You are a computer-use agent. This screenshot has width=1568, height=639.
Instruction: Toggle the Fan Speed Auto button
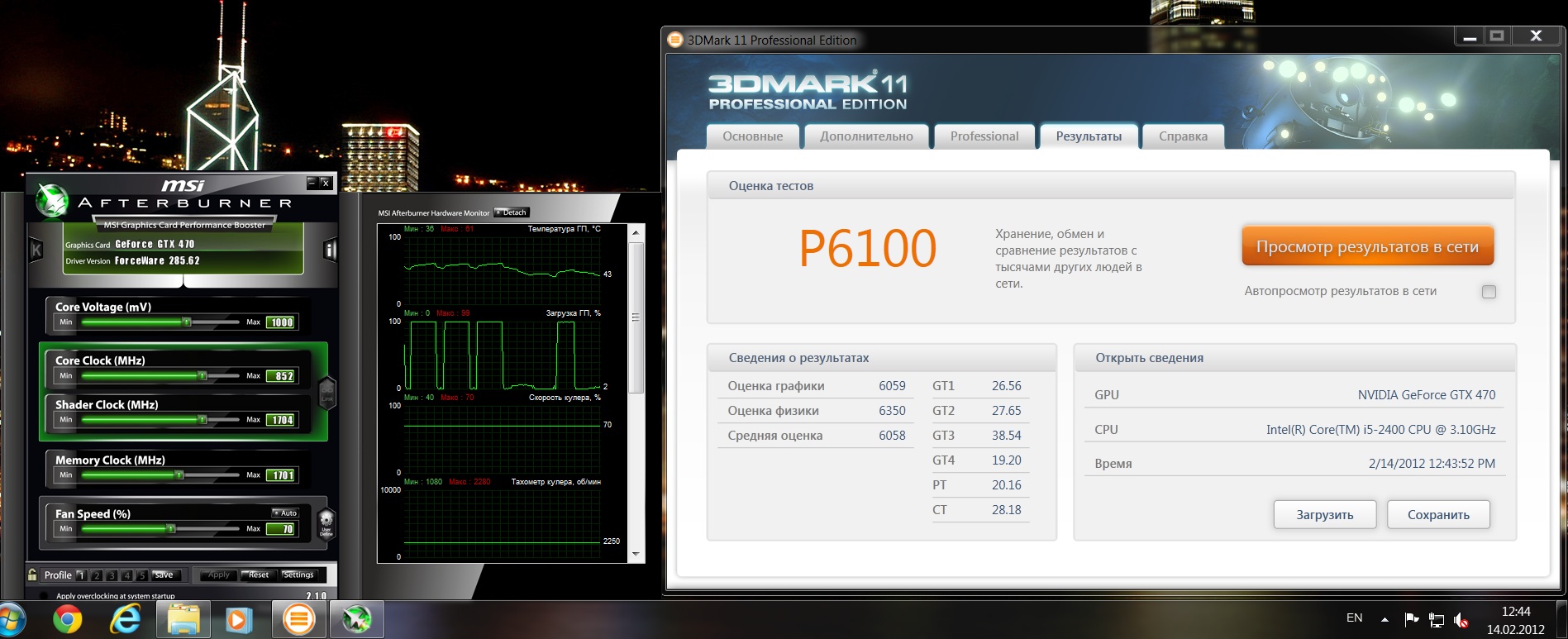(285, 513)
